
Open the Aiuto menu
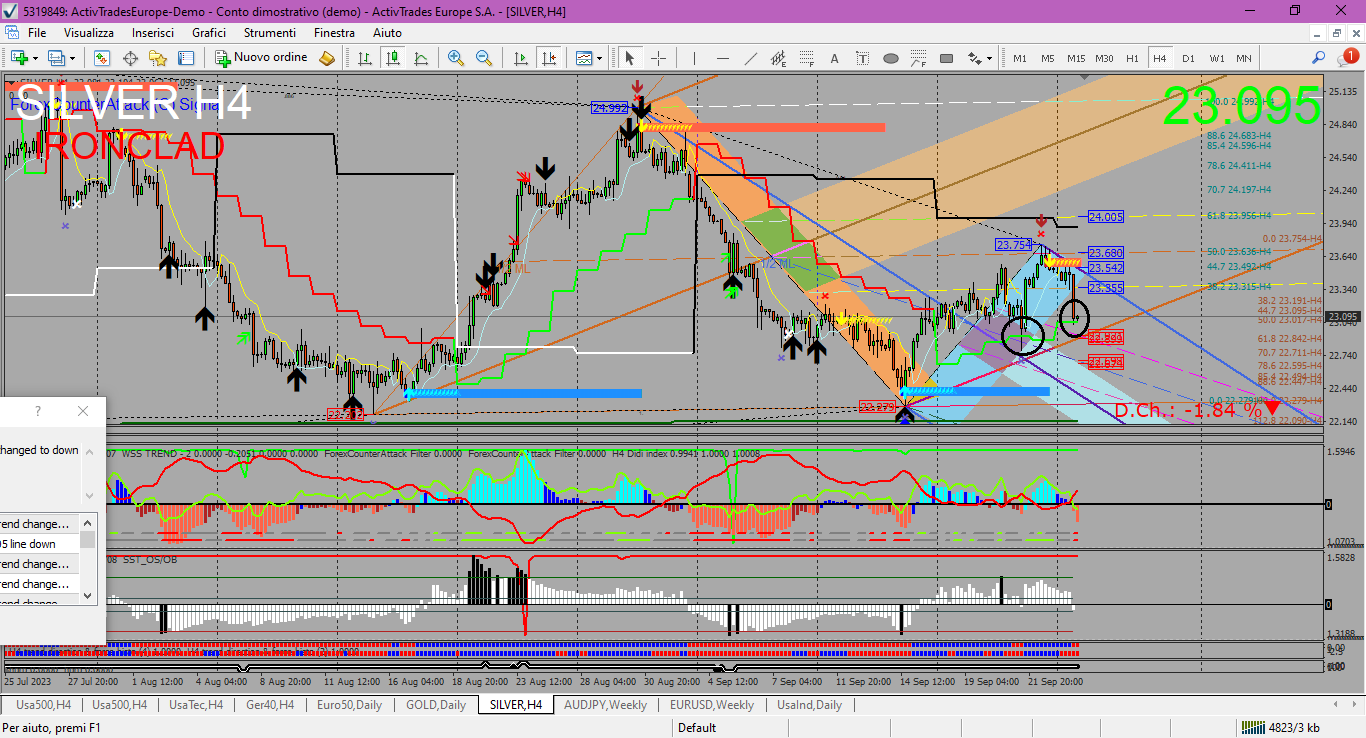387,33
